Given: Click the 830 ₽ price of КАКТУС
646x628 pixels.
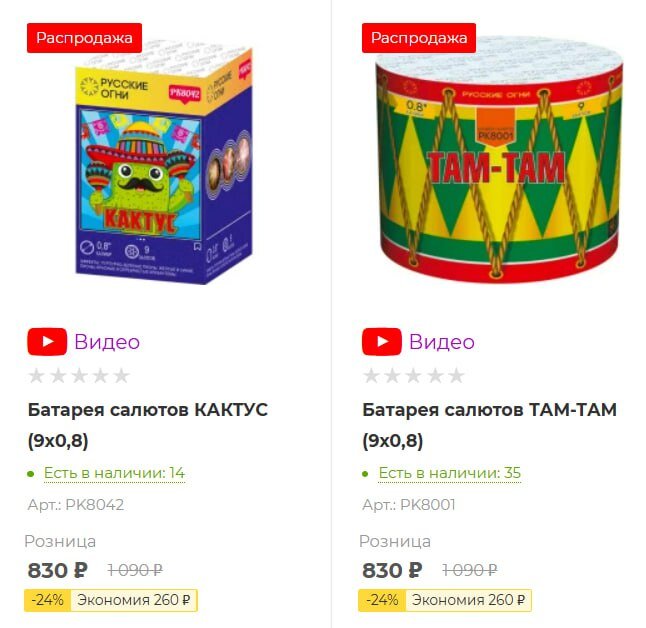Looking at the screenshot, I should coord(58,570).
